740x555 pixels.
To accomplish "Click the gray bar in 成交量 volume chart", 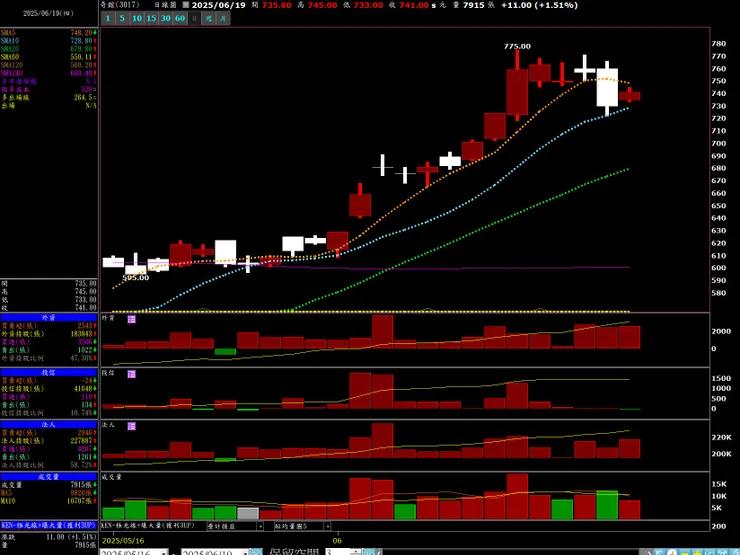I will [248, 513].
